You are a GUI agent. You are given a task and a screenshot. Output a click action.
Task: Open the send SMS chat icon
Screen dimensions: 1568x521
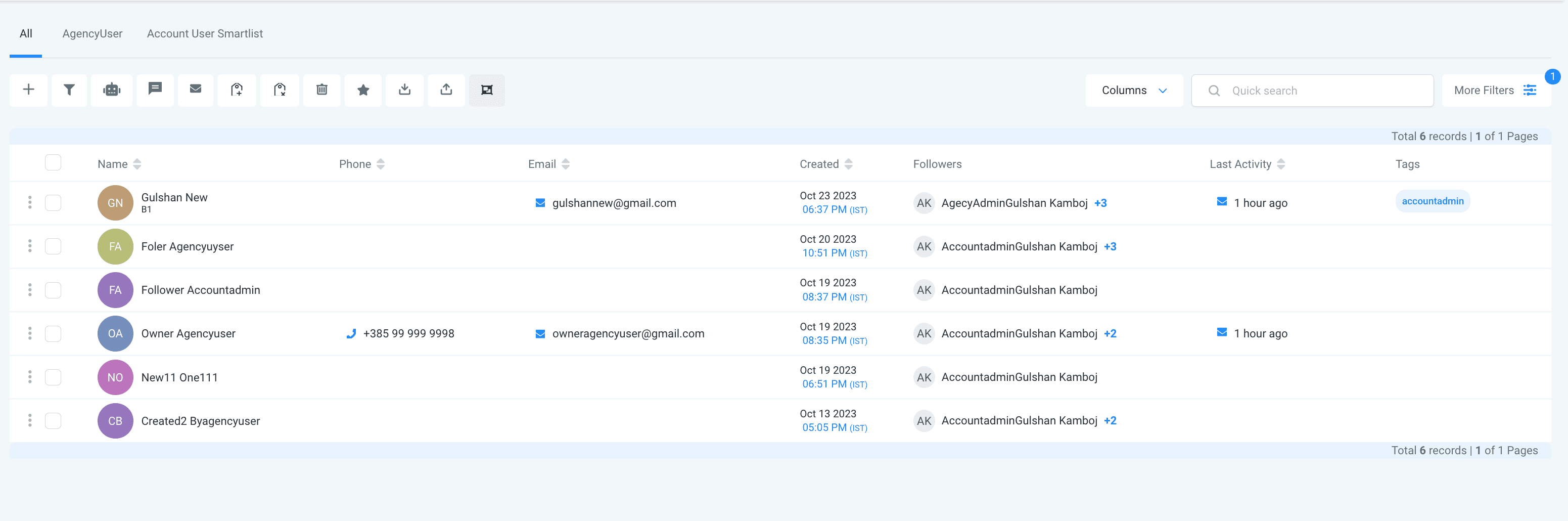[155, 90]
